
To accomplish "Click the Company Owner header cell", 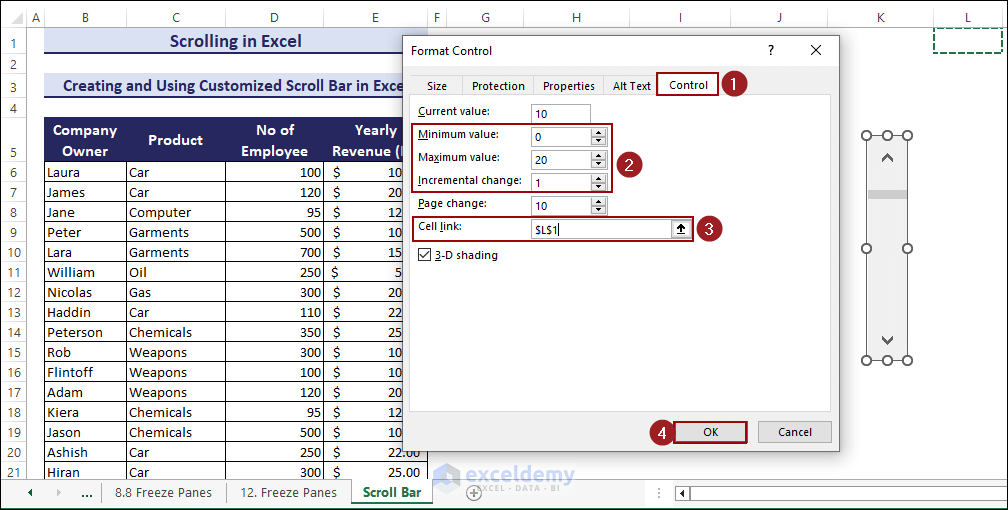I will [x=85, y=140].
